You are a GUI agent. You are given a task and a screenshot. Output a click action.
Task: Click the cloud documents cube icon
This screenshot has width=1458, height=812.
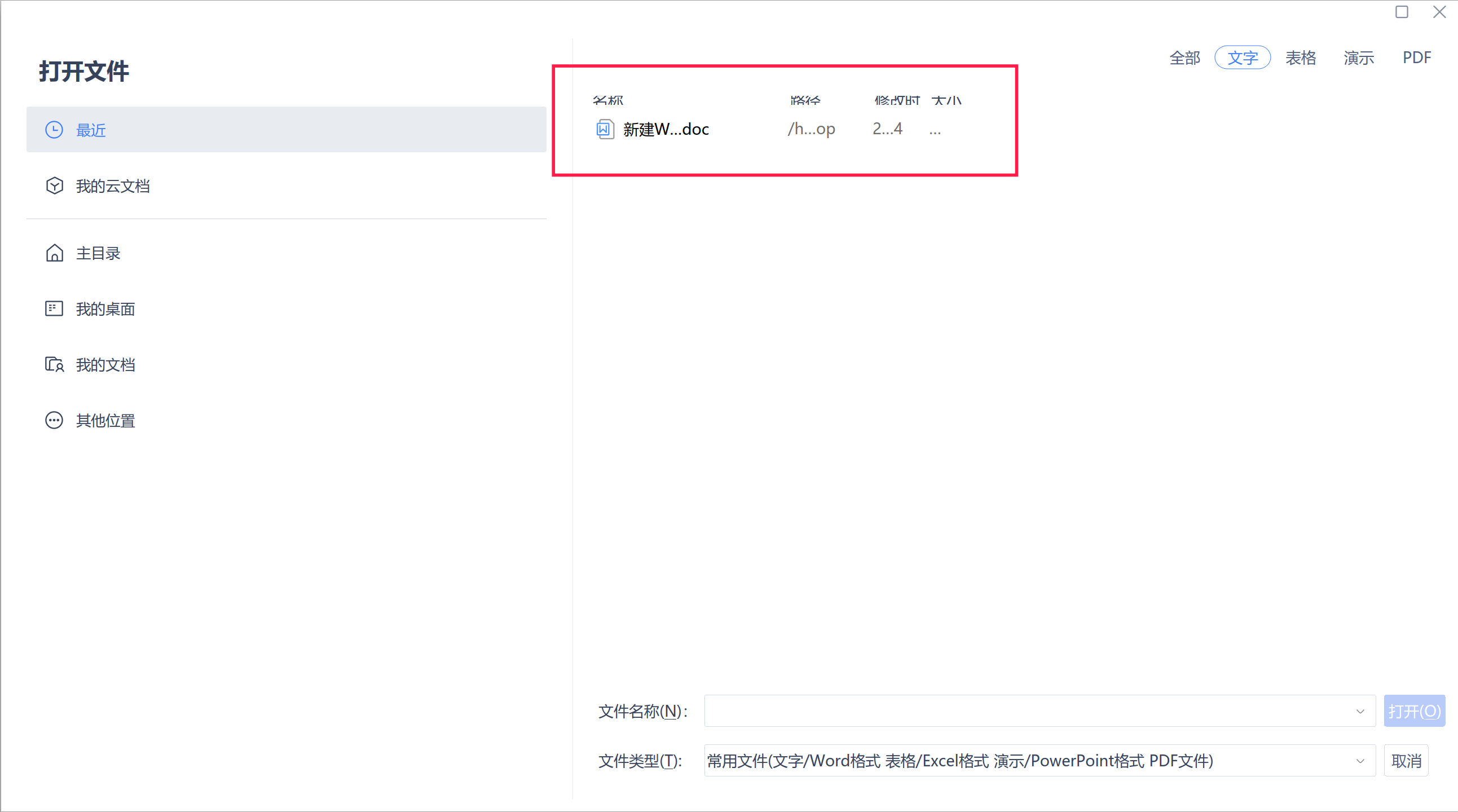54,186
